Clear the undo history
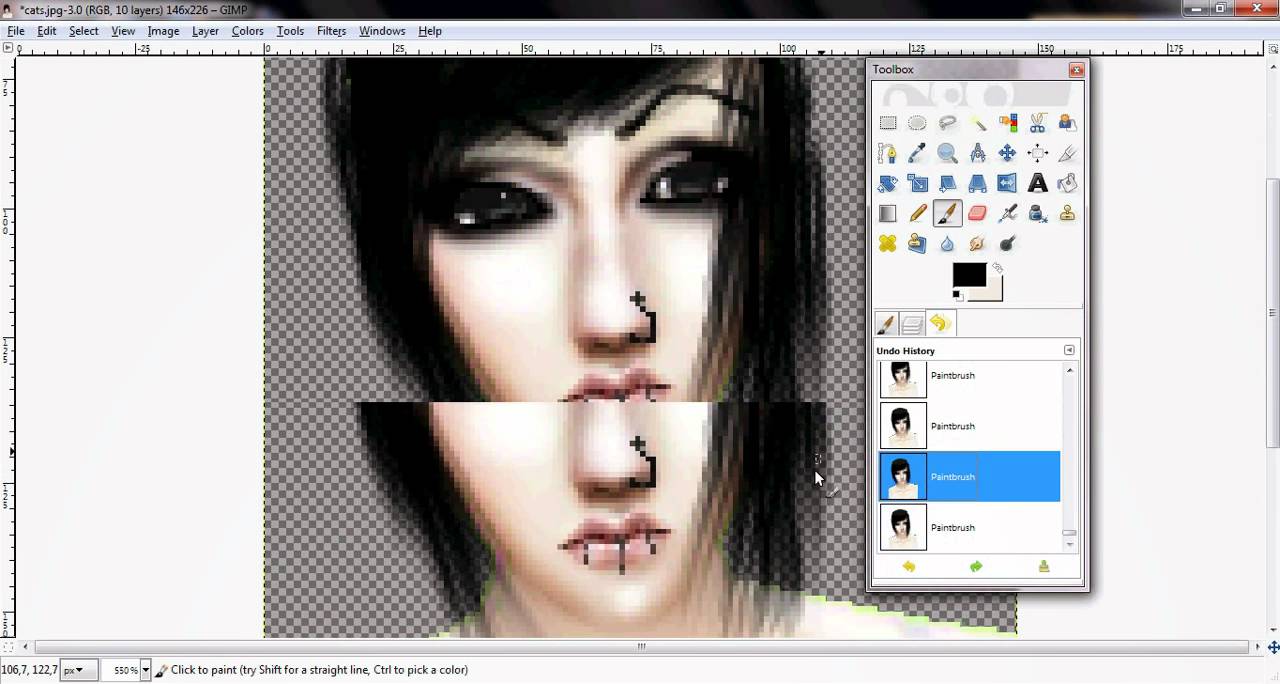The height and width of the screenshot is (684, 1280). 1044,567
